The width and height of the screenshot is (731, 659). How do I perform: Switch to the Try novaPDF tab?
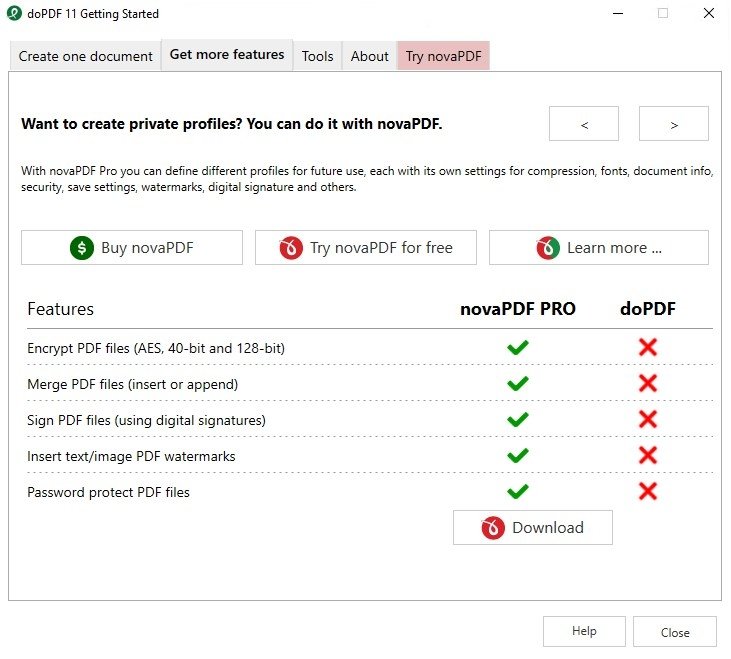443,56
